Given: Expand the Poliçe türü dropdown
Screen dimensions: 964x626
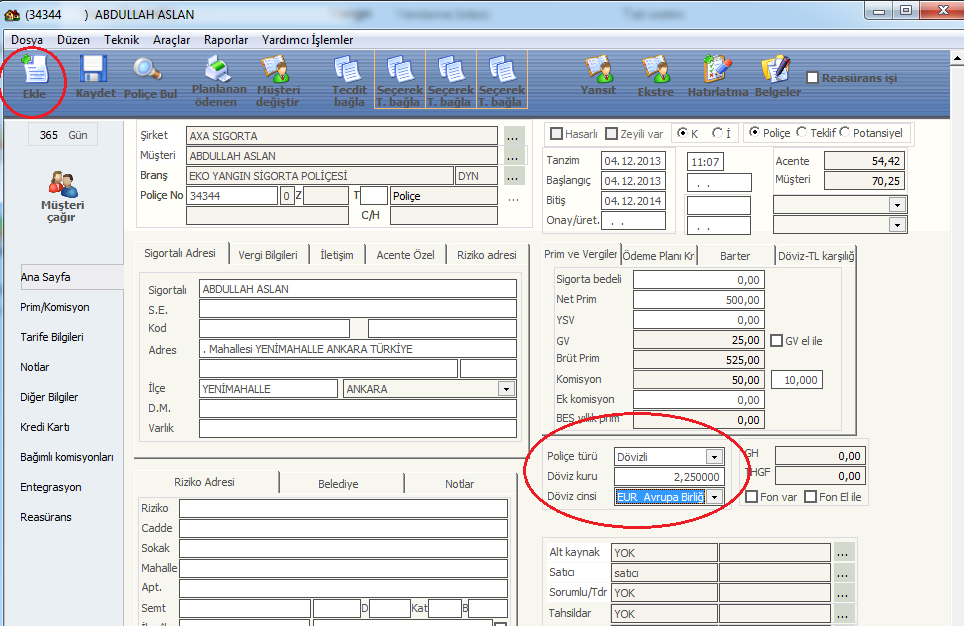Looking at the screenshot, I should pyautogui.click(x=713, y=457).
